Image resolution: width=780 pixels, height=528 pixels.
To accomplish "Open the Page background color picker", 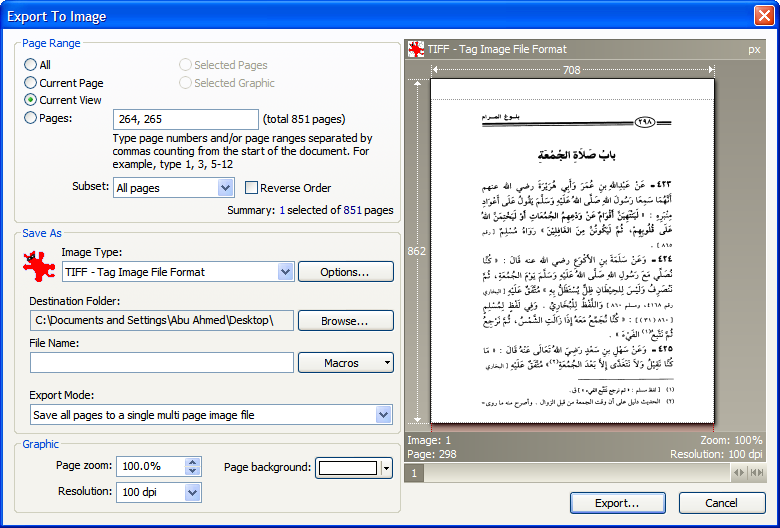I will click(x=386, y=468).
